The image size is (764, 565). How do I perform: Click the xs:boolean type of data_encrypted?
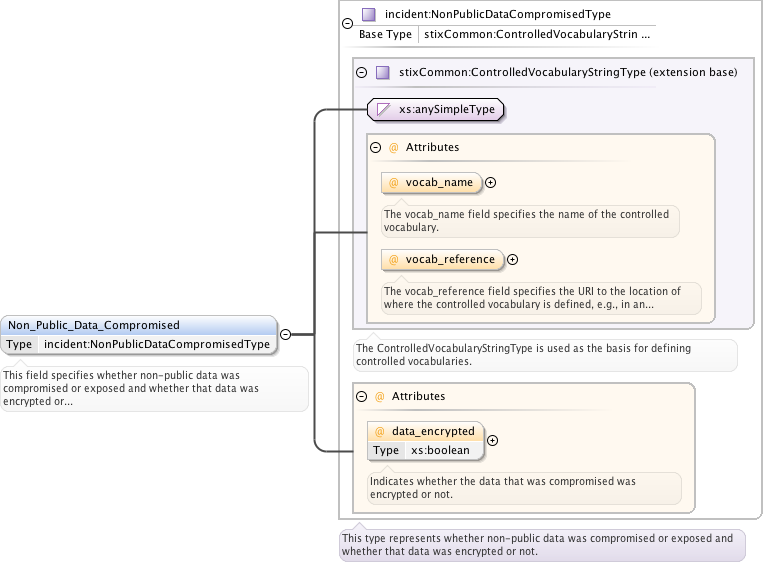[x=440, y=450]
